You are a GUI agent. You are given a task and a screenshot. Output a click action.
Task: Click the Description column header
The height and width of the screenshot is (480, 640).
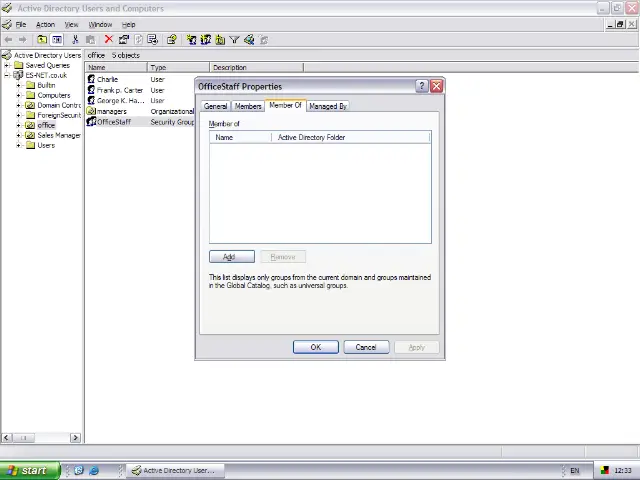(256, 67)
